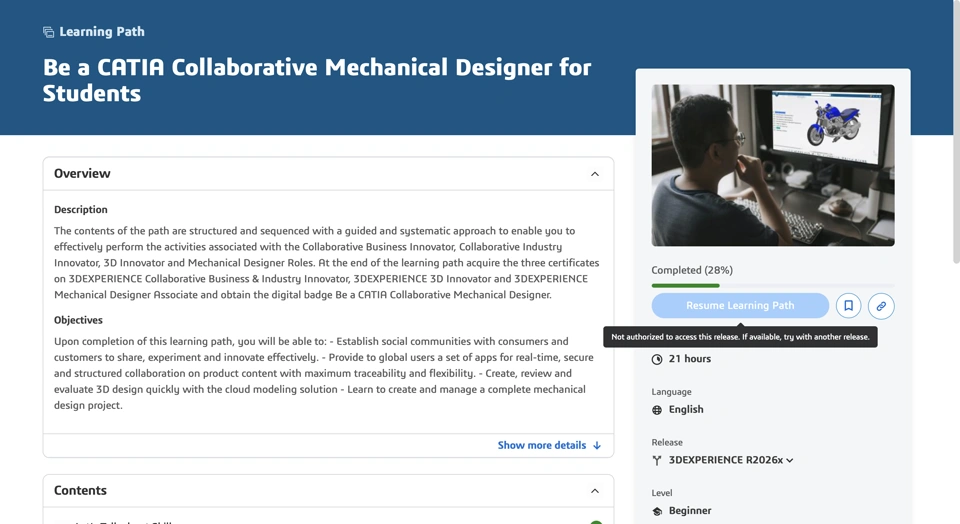Click the globe icon next to English
Screen dimensions: 960x524
[657, 410]
